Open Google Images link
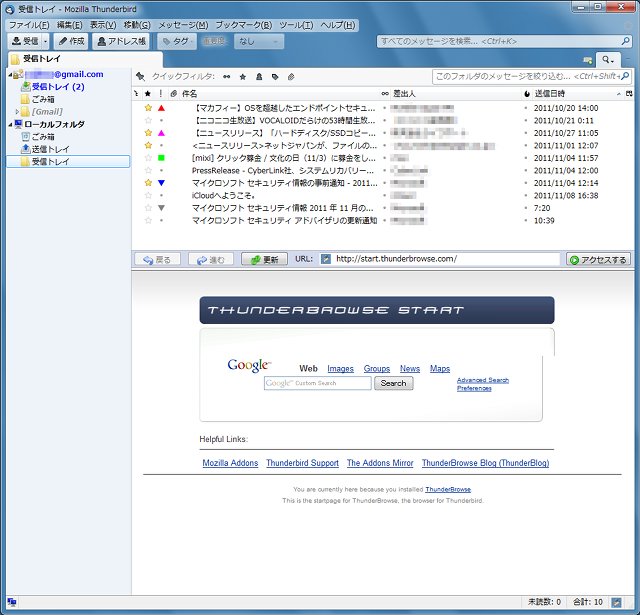 point(340,369)
